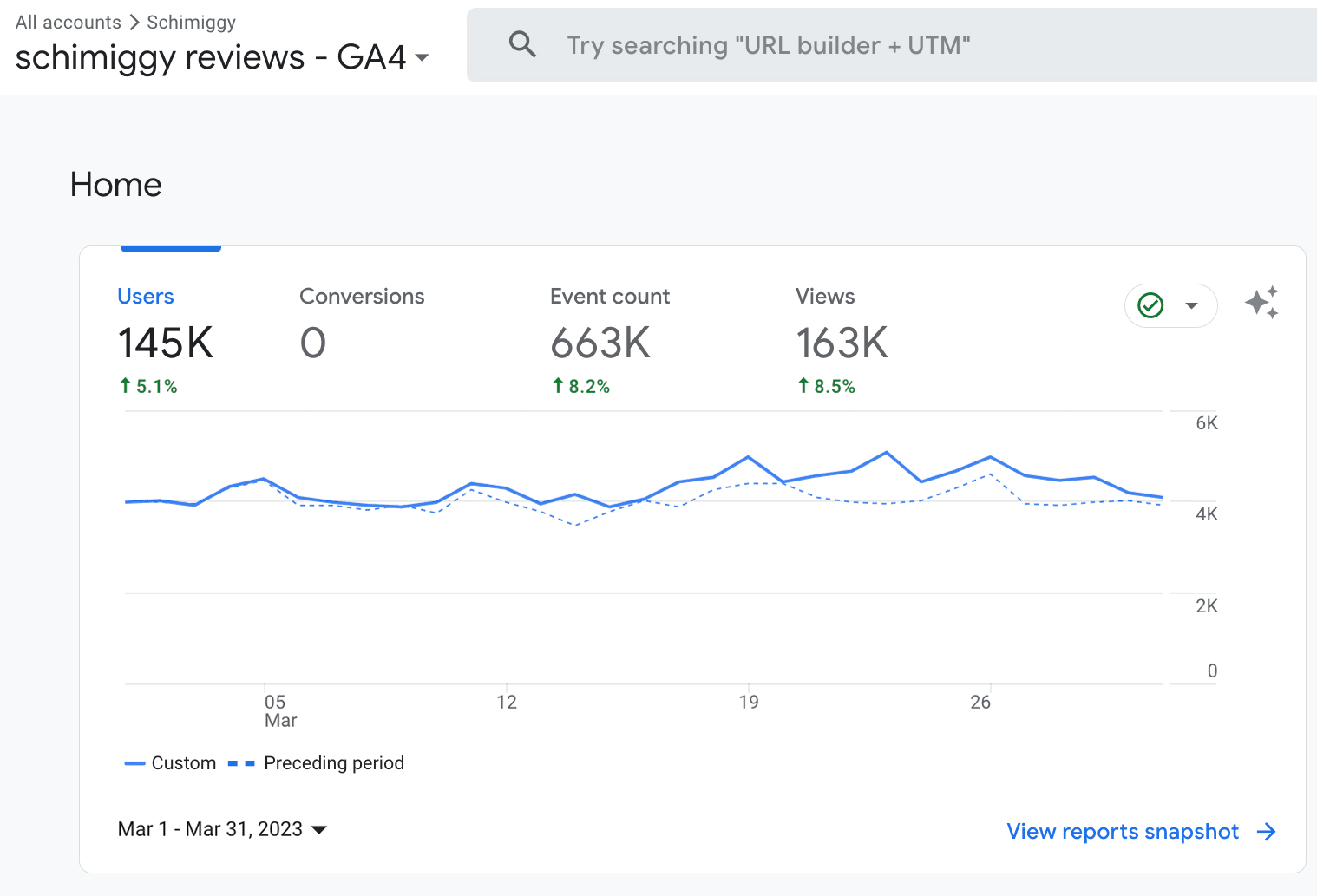The height and width of the screenshot is (896, 1317).
Task: Expand the data quality status dropdown arrow
Action: point(1191,305)
